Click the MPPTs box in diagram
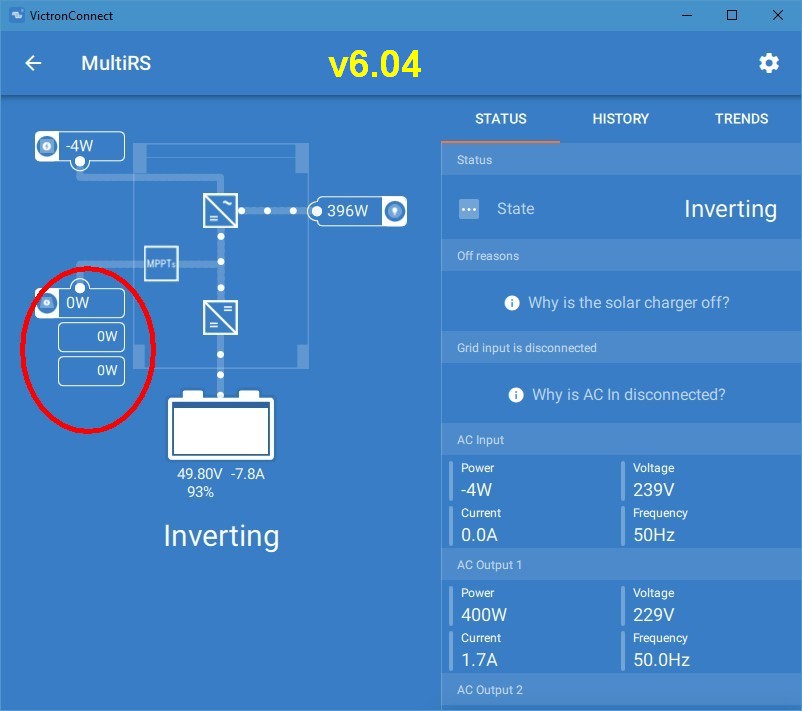The height and width of the screenshot is (711, 802). (161, 263)
